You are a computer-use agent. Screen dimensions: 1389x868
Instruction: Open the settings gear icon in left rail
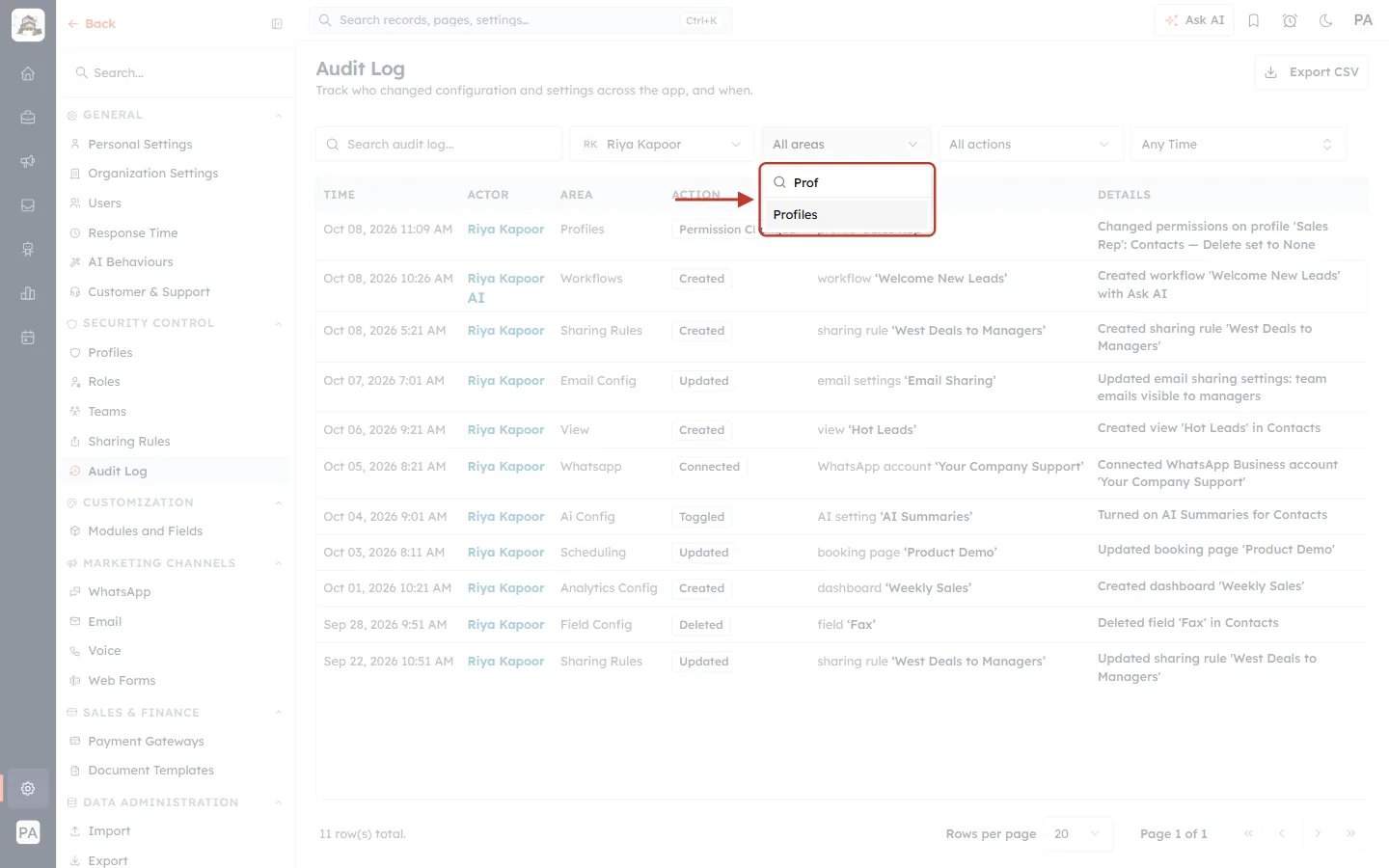pos(28,788)
